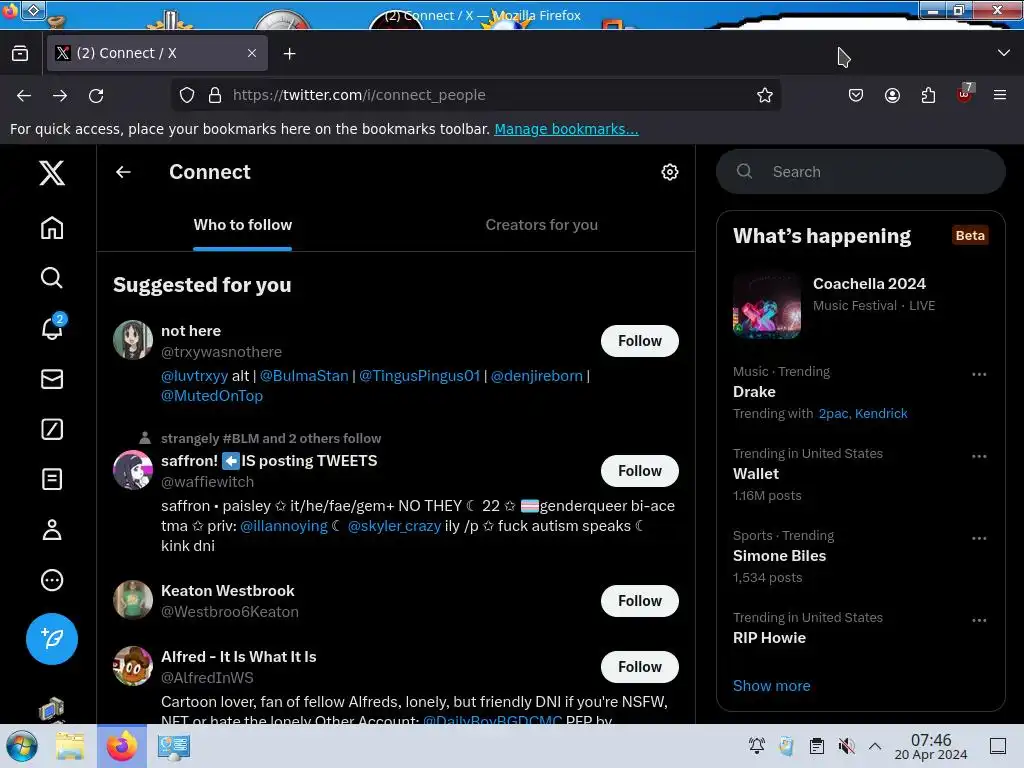1024x768 pixels.
Task: Follow saffron! @waffiewitch account
Action: [639, 471]
